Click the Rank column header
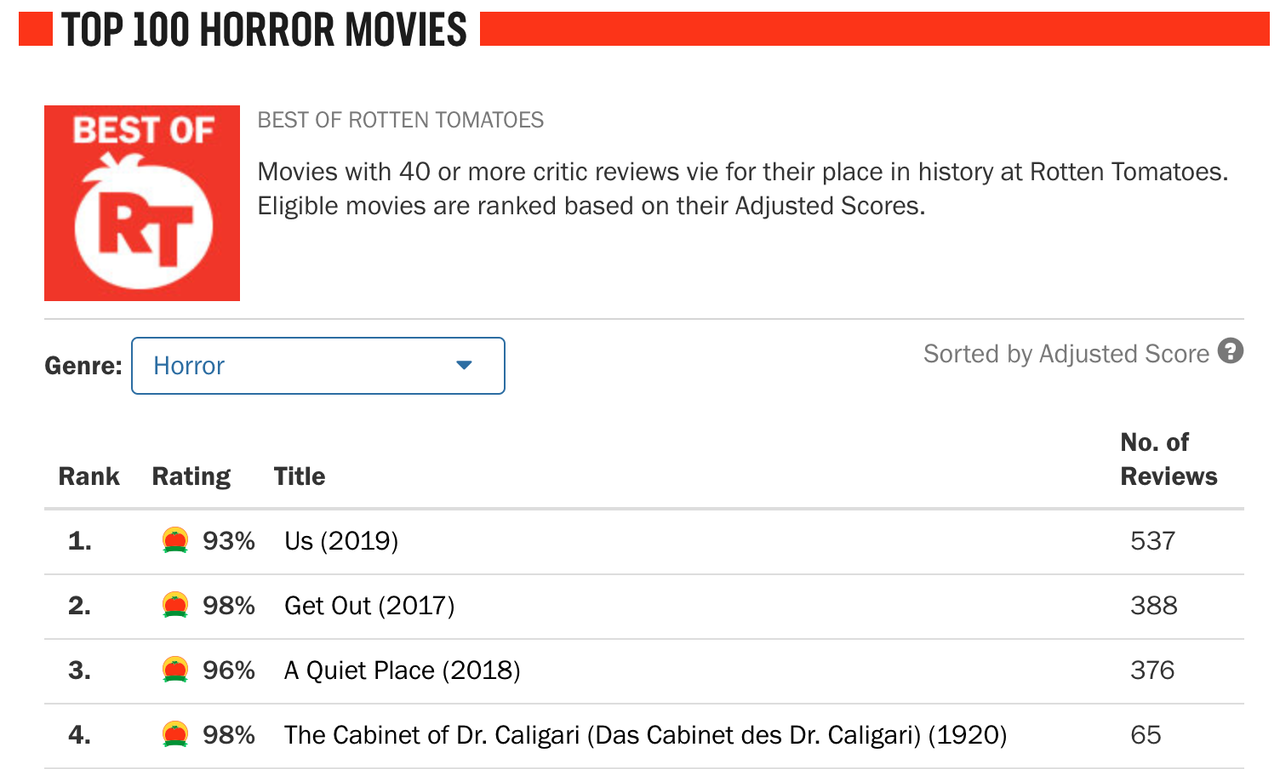 (x=89, y=476)
